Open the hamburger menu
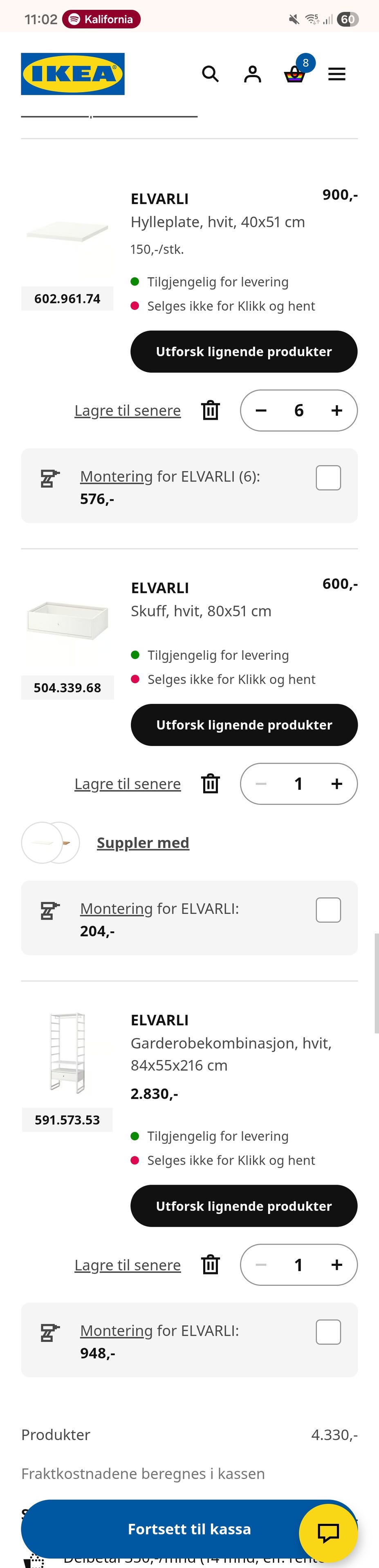Screen dimensions: 379x1568 [336, 74]
